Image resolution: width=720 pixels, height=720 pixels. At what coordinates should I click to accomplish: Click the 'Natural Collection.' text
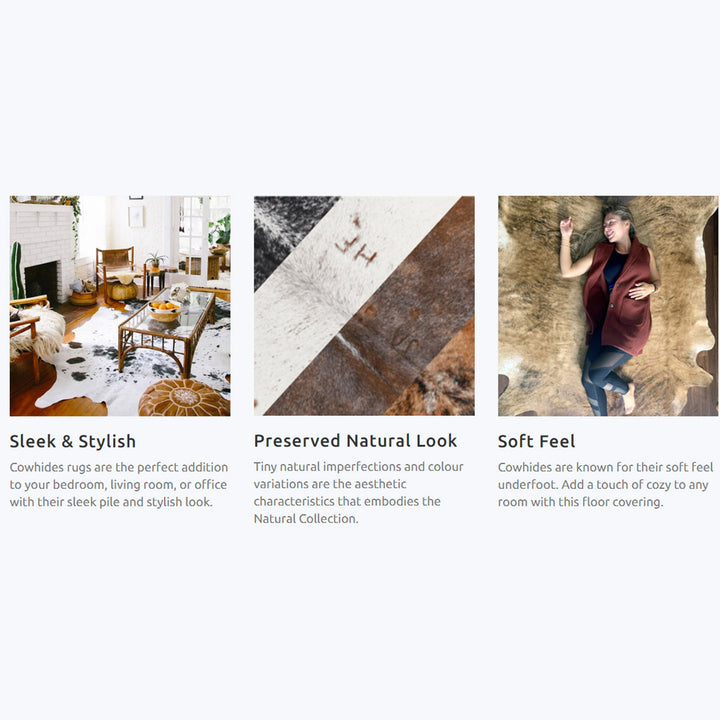pos(306,519)
